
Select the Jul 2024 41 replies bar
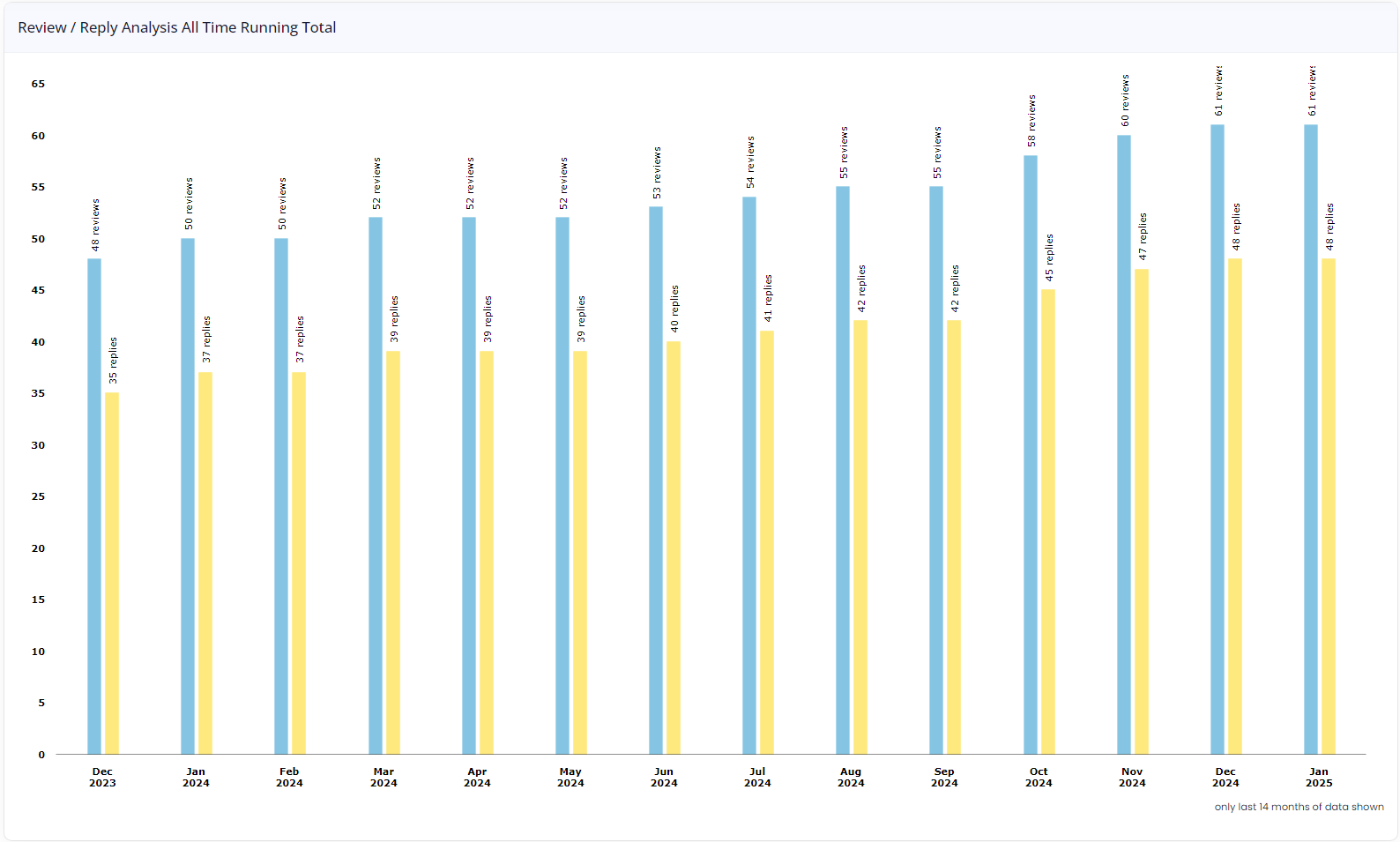(x=767, y=542)
